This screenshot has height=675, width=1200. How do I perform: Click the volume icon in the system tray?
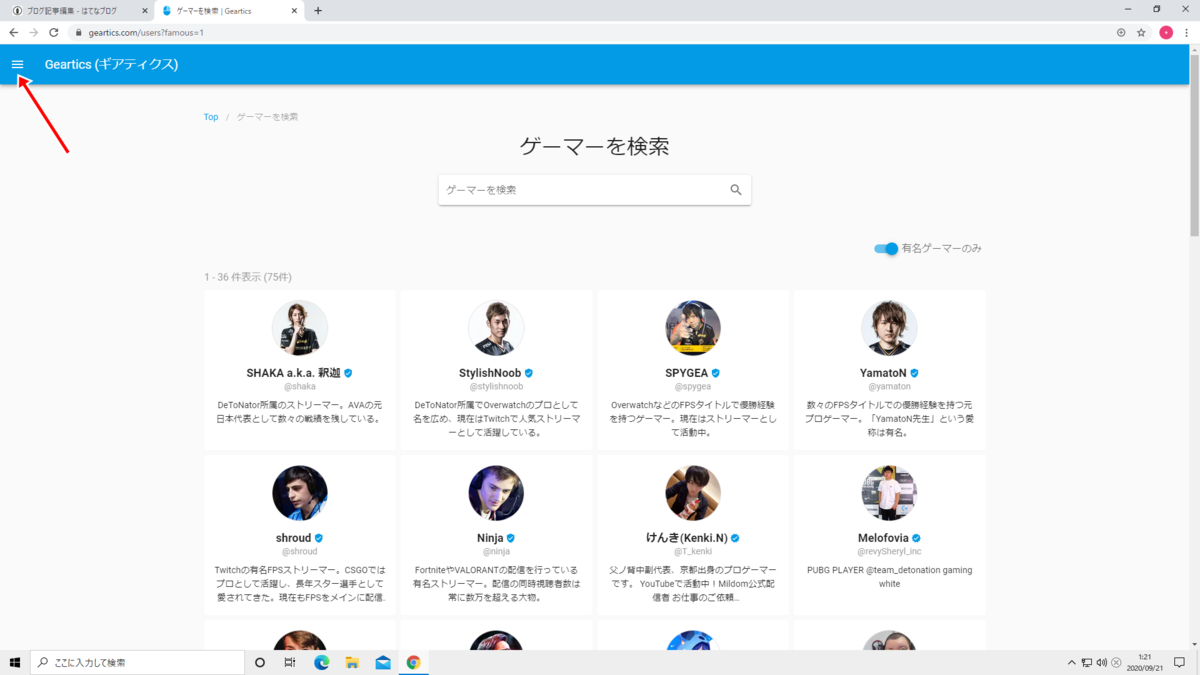click(x=1102, y=662)
